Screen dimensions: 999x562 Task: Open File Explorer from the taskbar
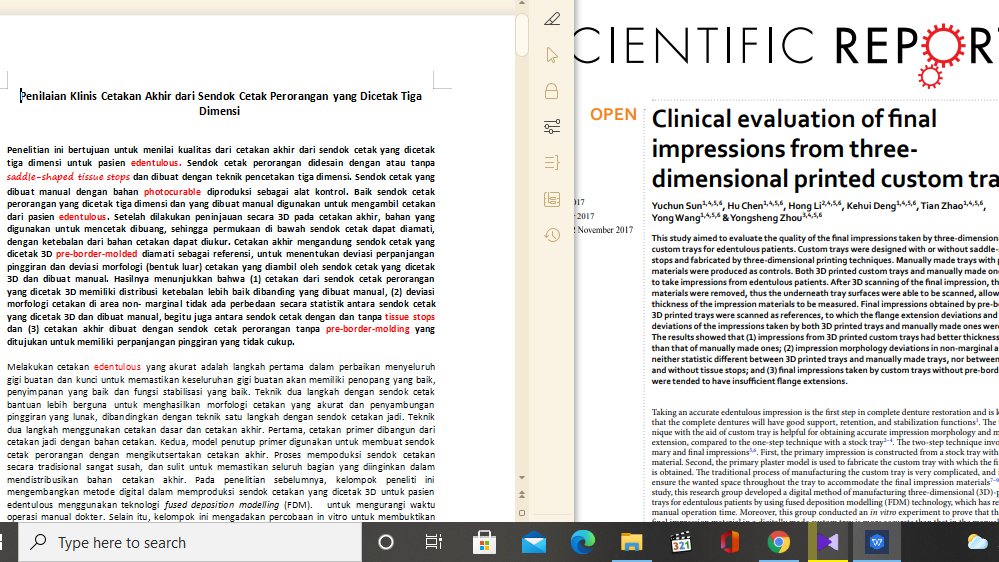point(631,542)
